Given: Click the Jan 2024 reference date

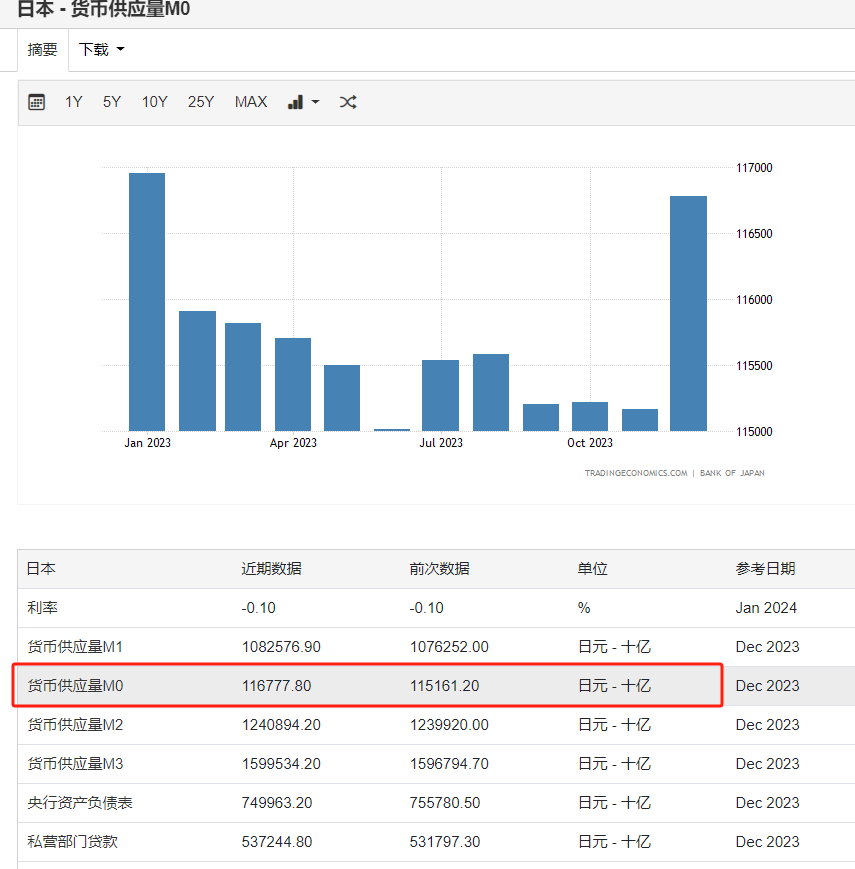Looking at the screenshot, I should [x=766, y=608].
